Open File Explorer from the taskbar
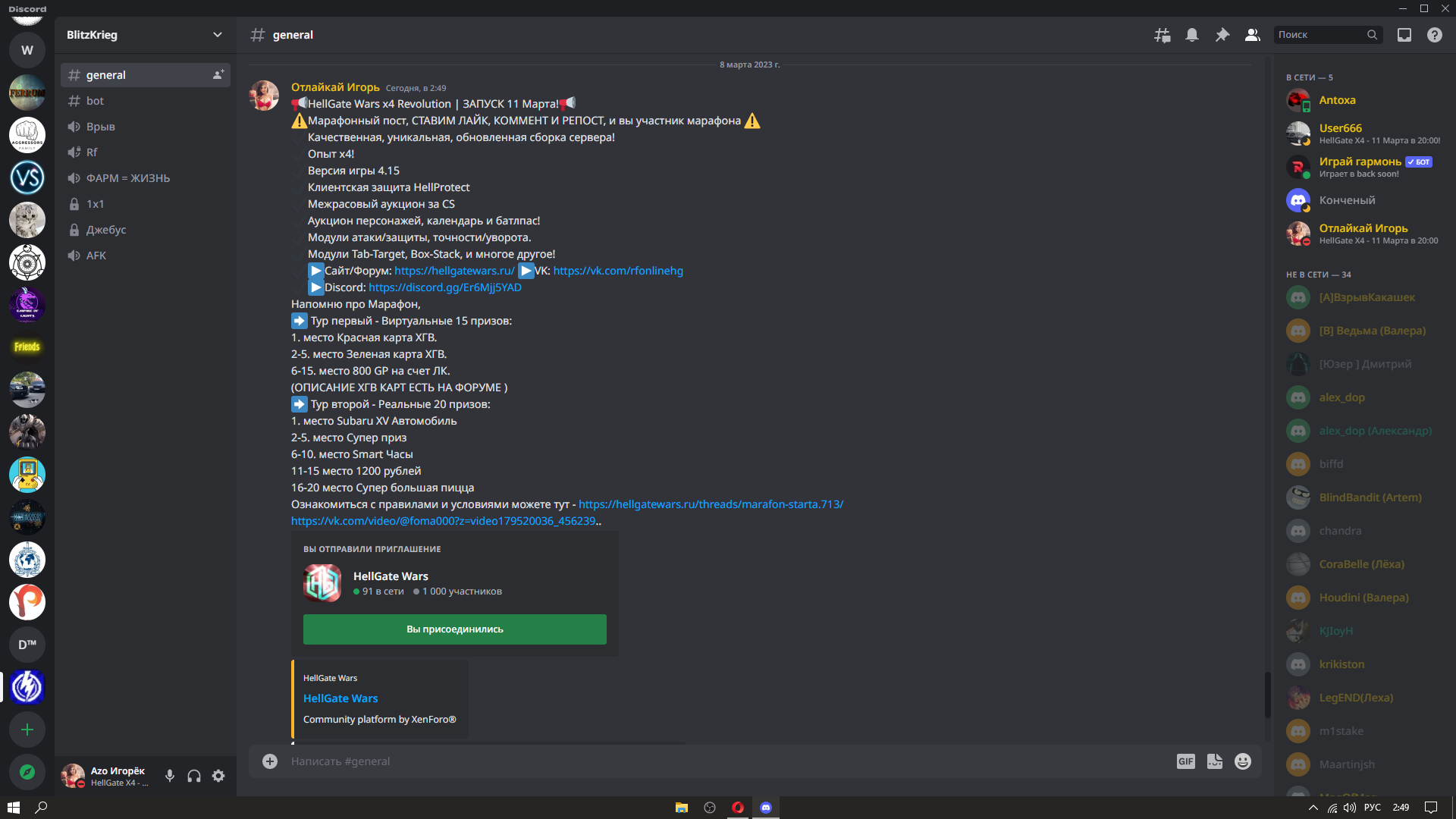1456x819 pixels. [682, 808]
